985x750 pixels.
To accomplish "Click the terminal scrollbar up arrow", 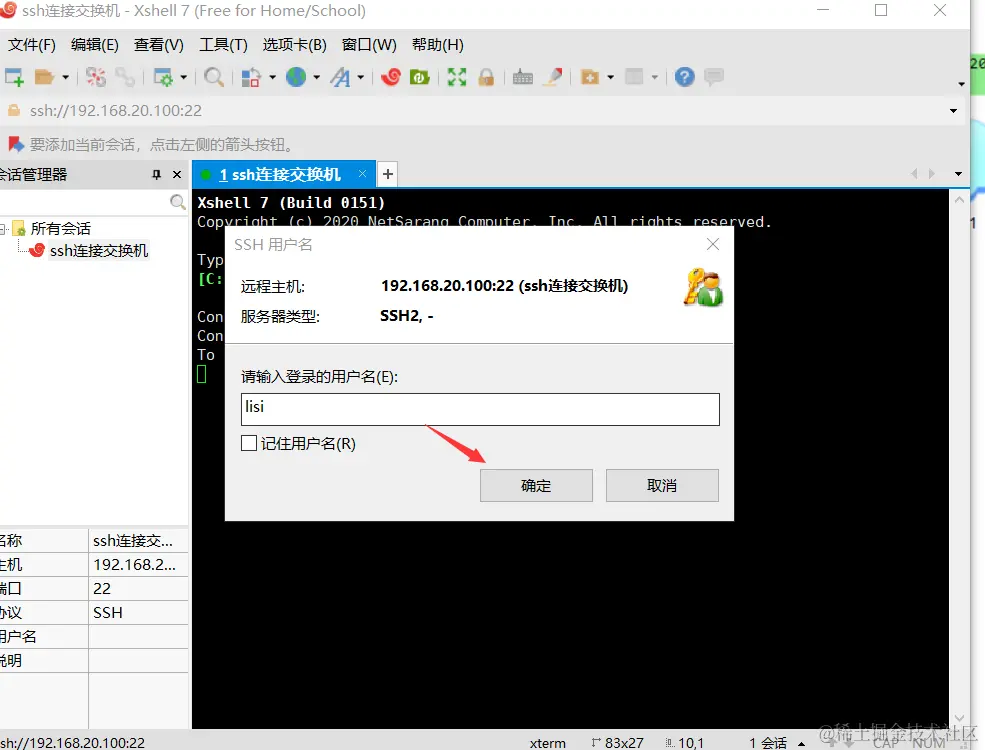I will pyautogui.click(x=959, y=200).
